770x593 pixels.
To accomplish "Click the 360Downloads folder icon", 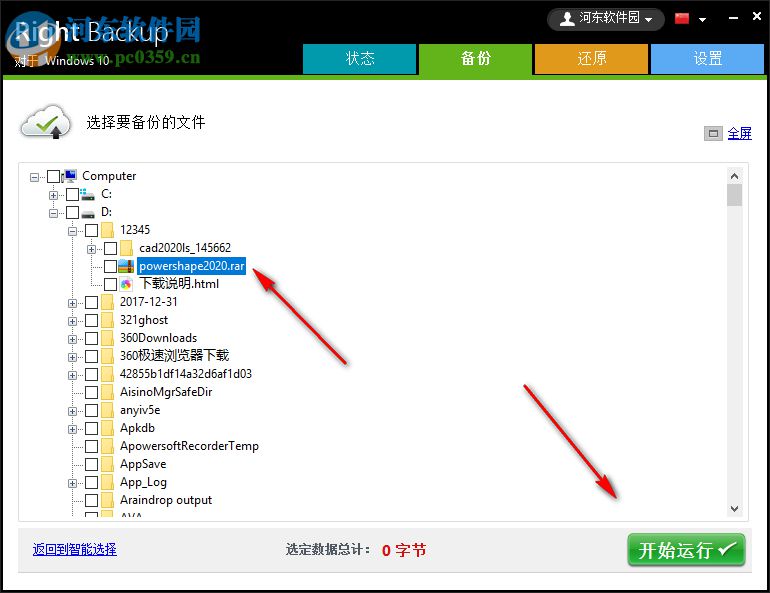I will tap(107, 338).
